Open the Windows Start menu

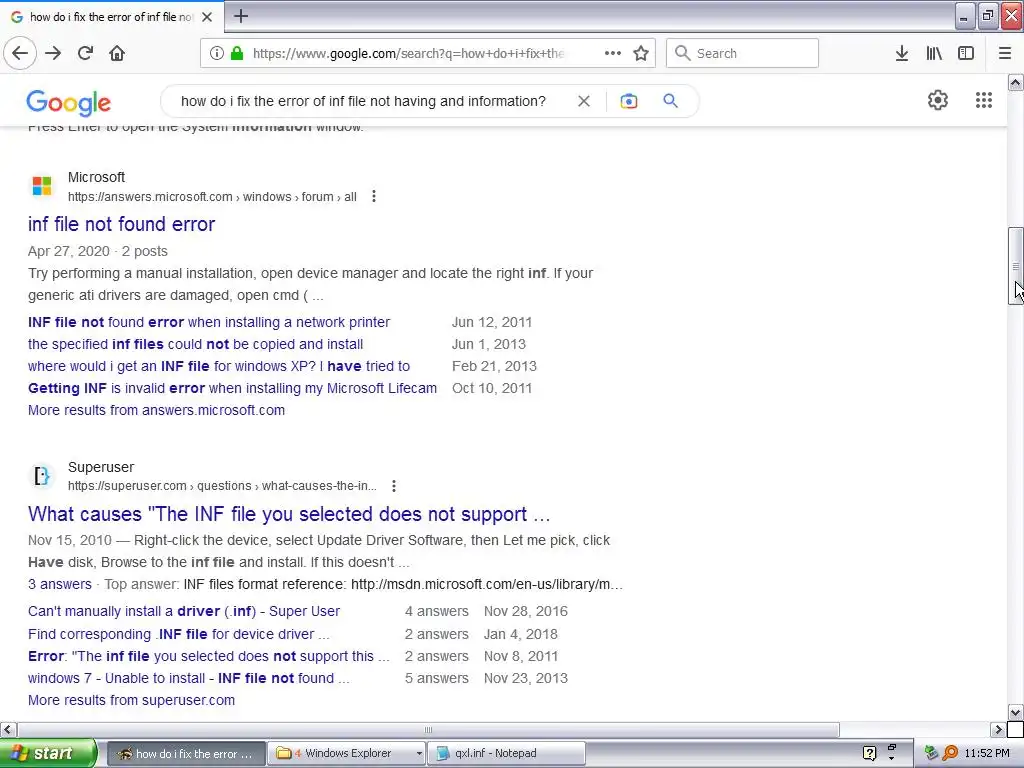(47, 753)
